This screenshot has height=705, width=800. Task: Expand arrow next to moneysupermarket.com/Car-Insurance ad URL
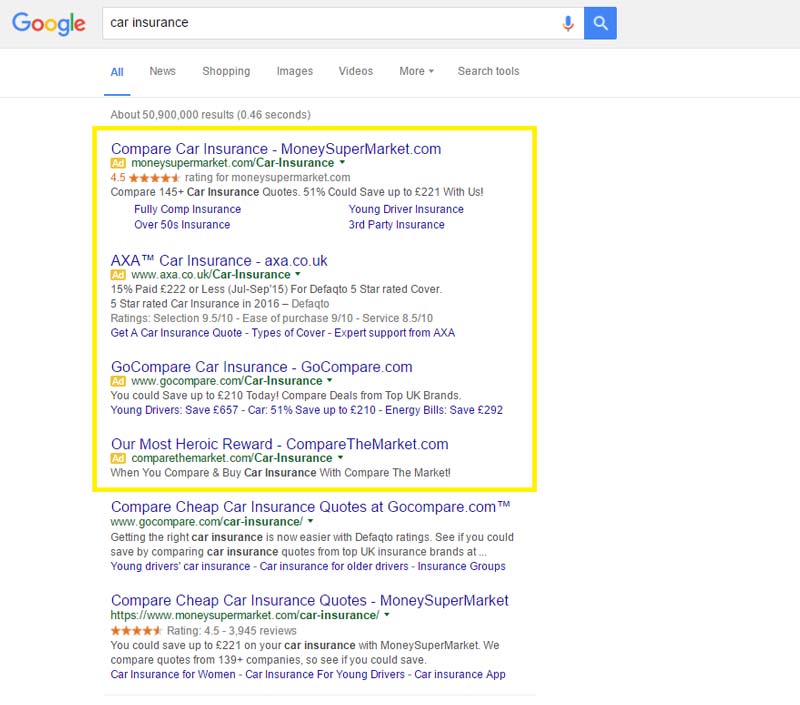(x=342, y=163)
